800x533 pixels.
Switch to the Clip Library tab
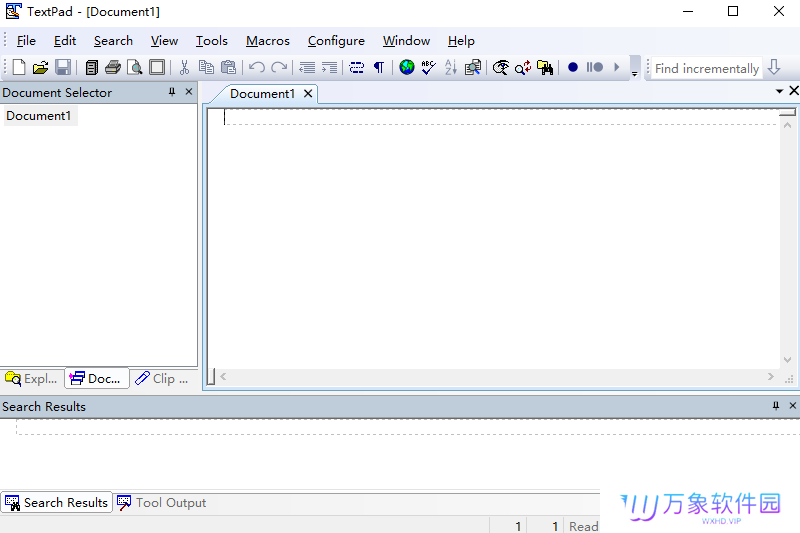point(163,378)
